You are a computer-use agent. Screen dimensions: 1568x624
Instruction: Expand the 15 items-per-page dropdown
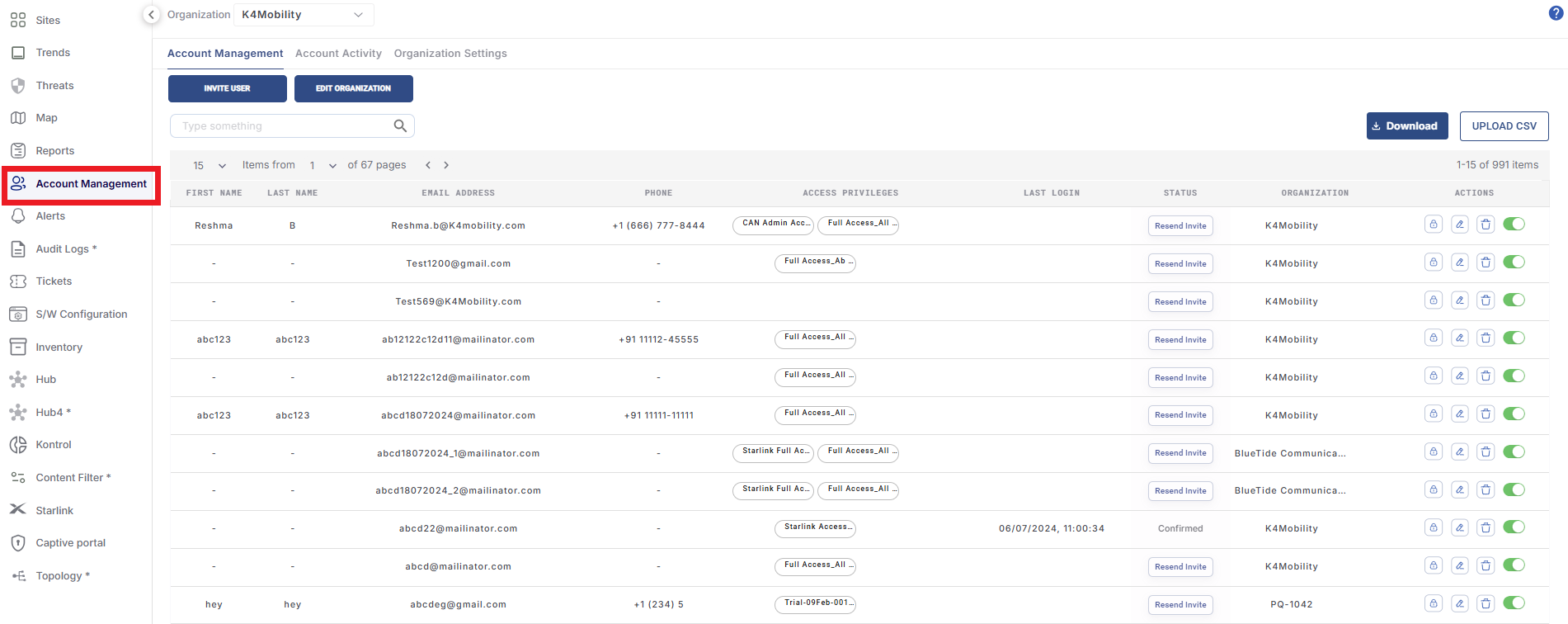click(210, 166)
